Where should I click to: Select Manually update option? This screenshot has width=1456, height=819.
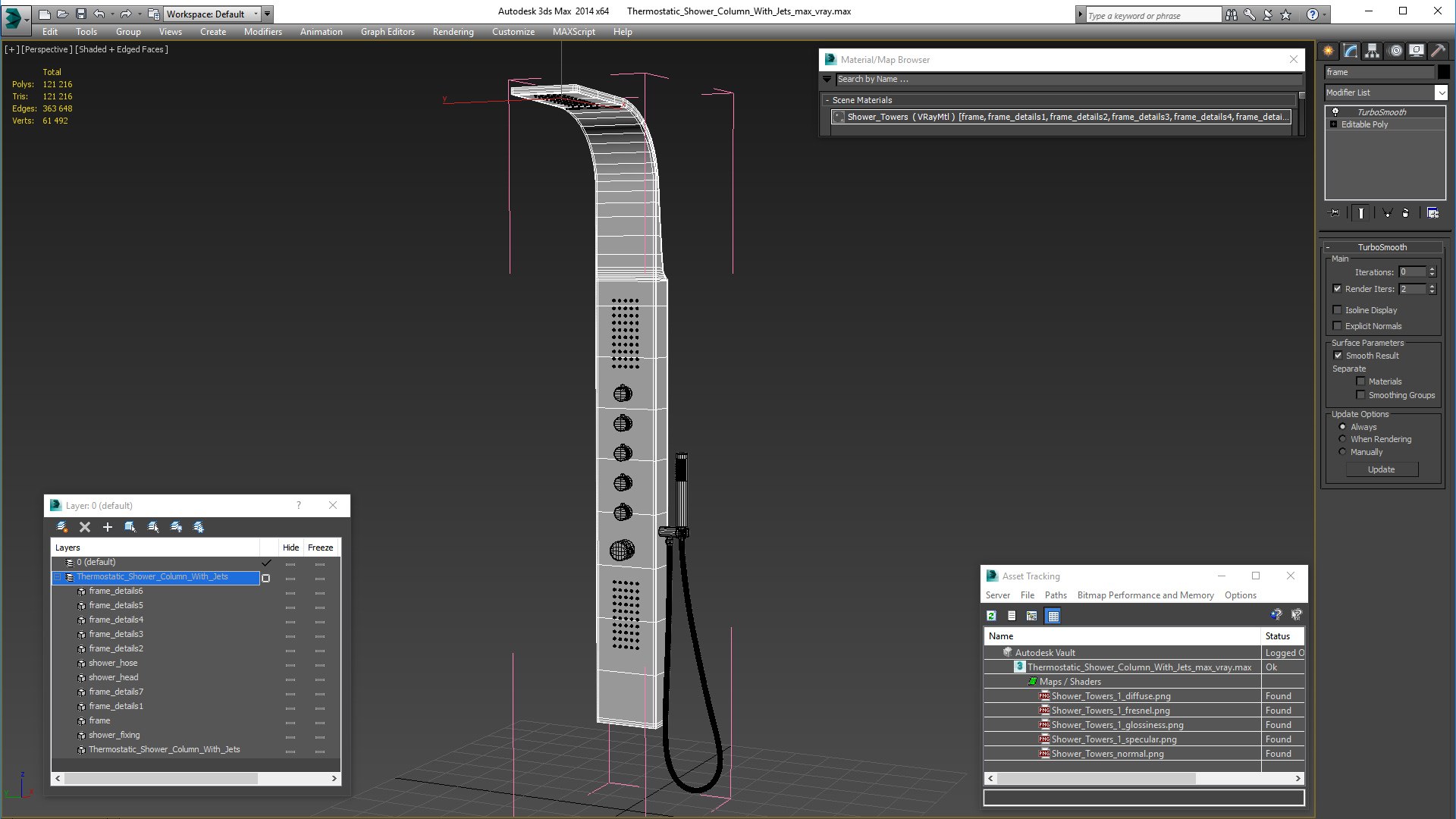click(1342, 451)
